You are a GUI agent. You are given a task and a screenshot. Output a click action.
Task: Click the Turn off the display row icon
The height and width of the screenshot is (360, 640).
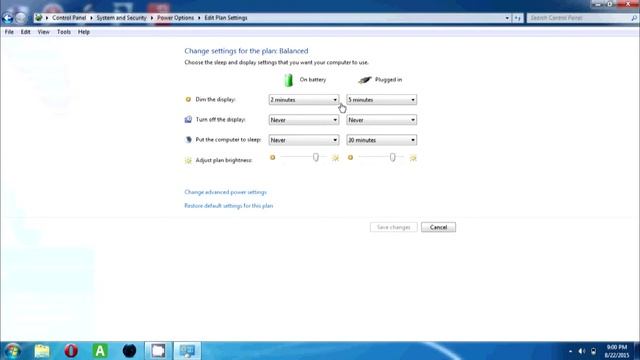188,120
